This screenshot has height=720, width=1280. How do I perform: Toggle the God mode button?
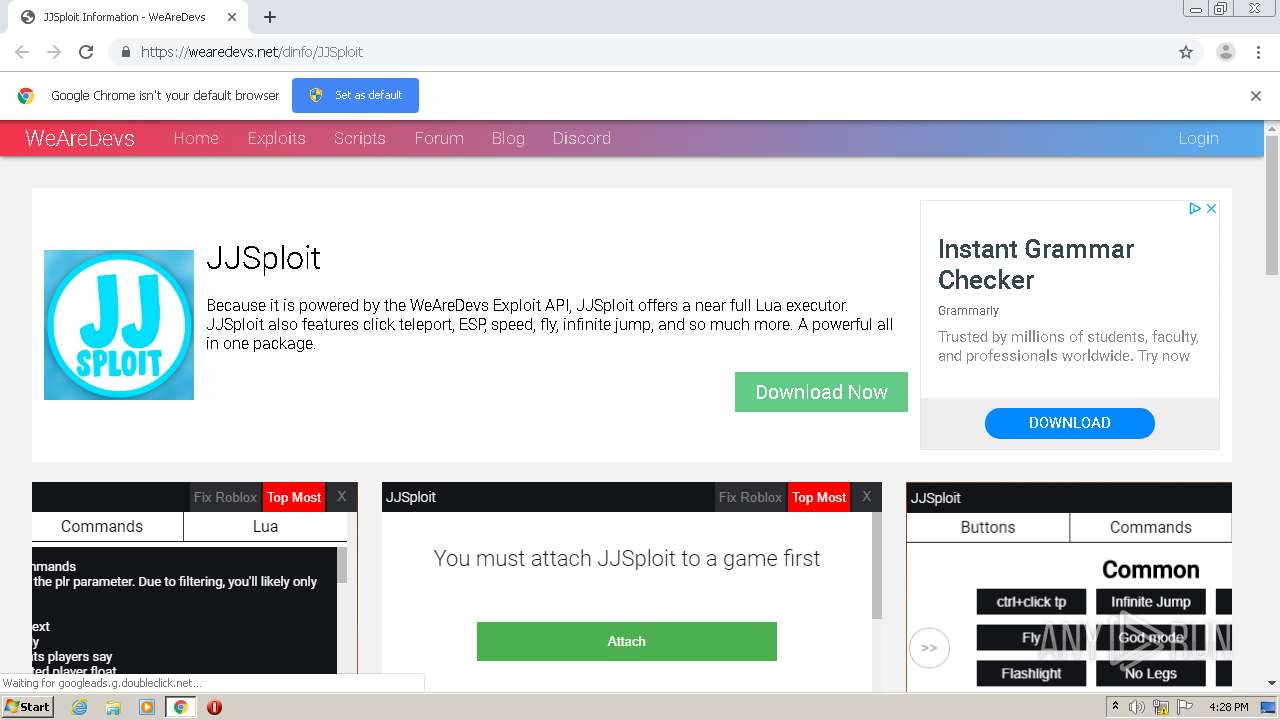(x=1151, y=638)
